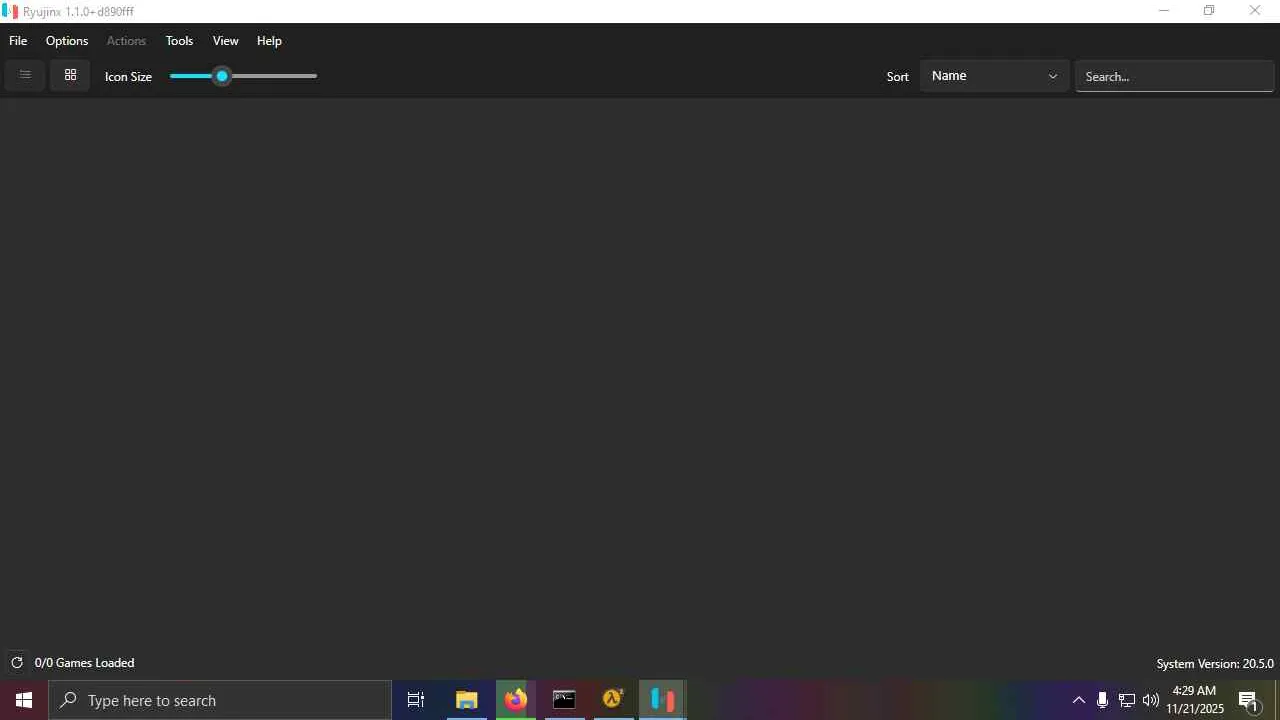This screenshot has height=720, width=1280.
Task: Open the Windows Start menu
Action: click(24, 700)
